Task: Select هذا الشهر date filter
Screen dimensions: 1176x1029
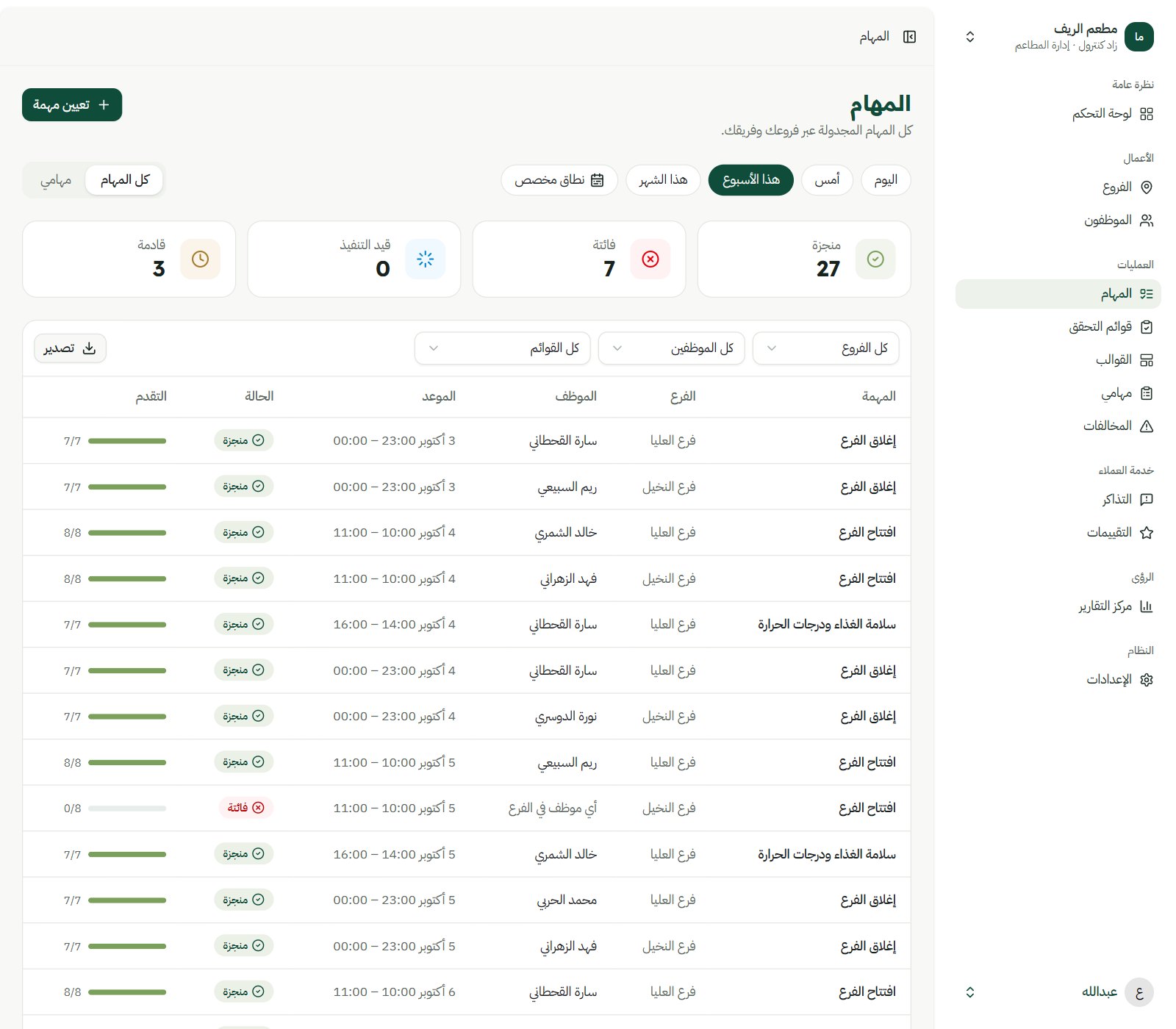Action: coord(664,180)
